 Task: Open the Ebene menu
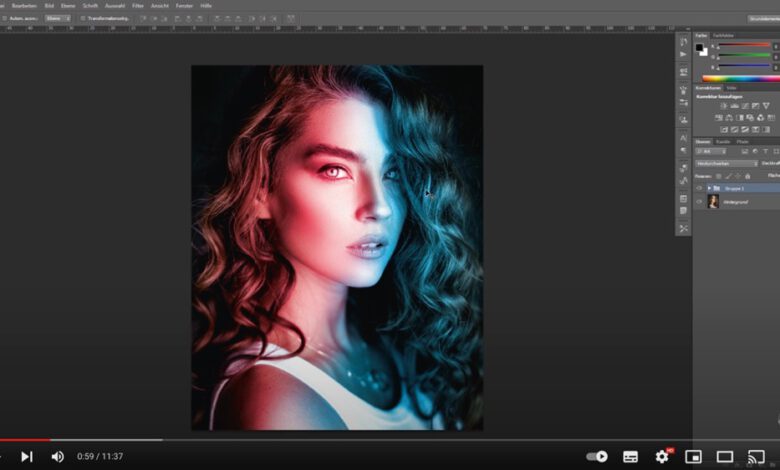tap(68, 6)
